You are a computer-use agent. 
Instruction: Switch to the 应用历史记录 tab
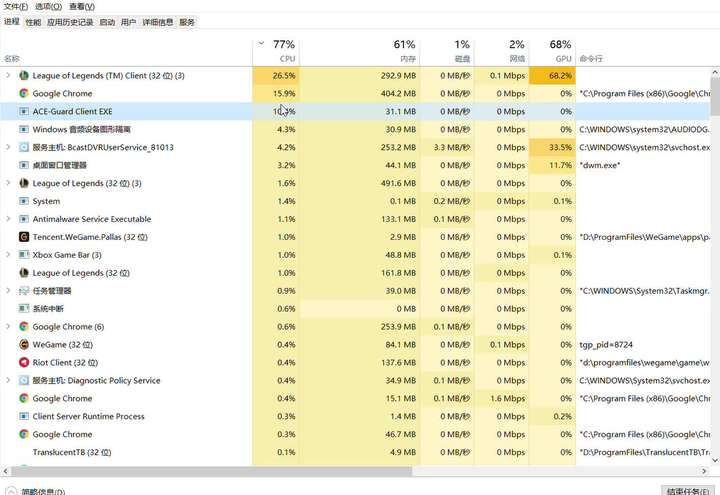pyautogui.click(x=70, y=22)
